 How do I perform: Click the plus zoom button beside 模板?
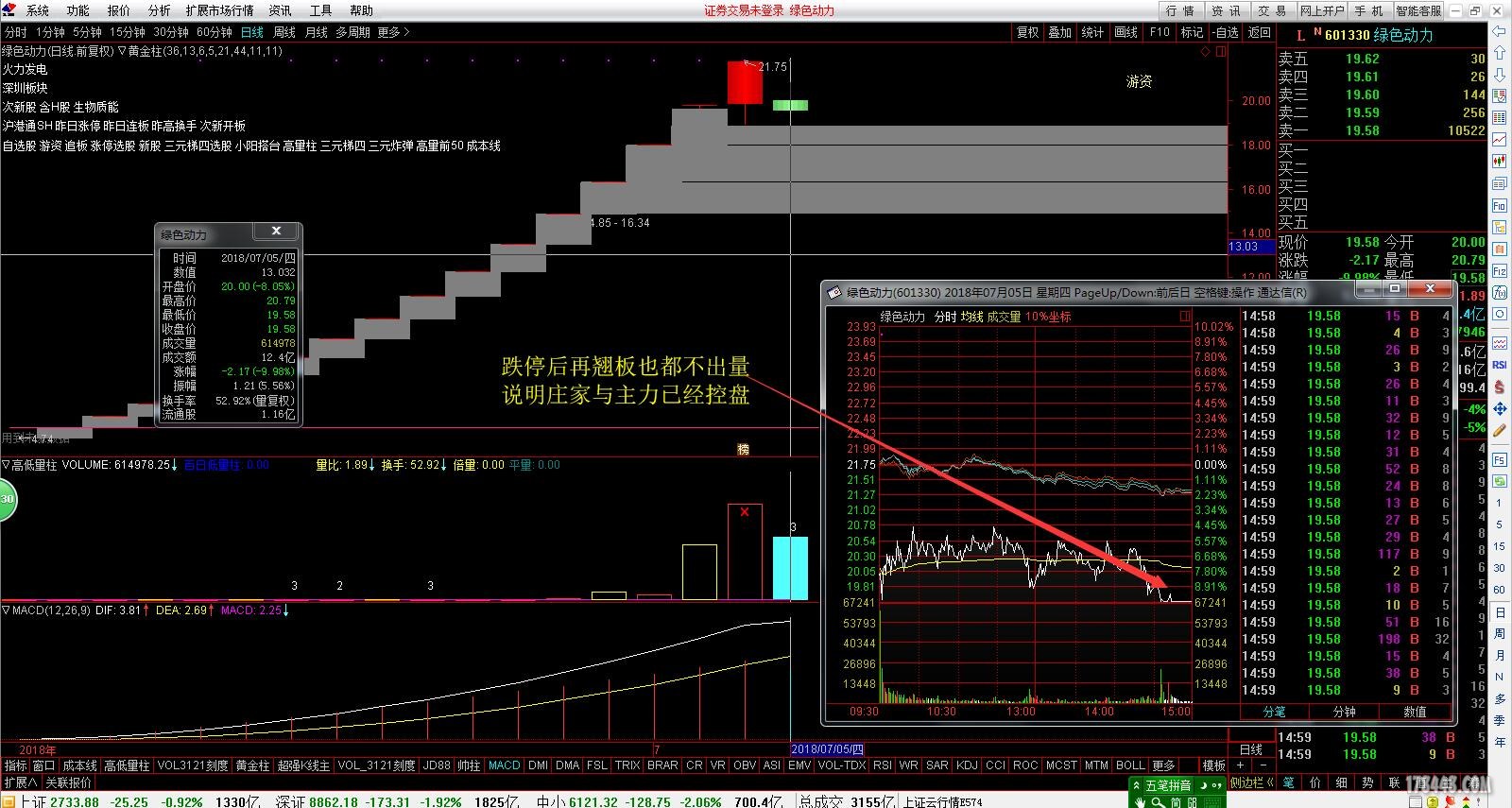click(x=1241, y=765)
